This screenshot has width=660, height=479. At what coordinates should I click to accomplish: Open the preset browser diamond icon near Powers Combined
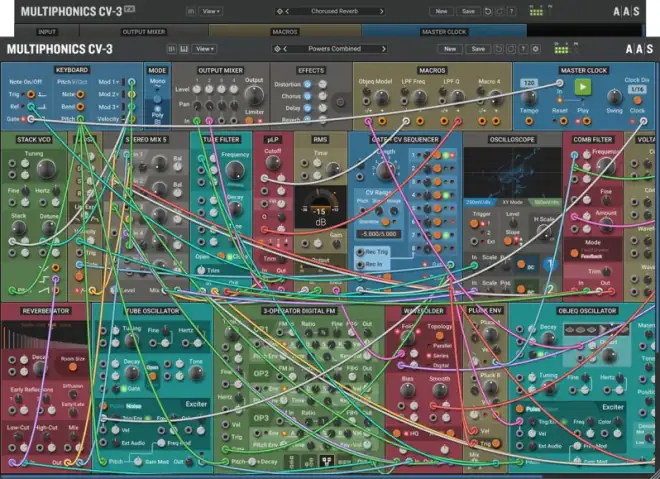(x=277, y=49)
